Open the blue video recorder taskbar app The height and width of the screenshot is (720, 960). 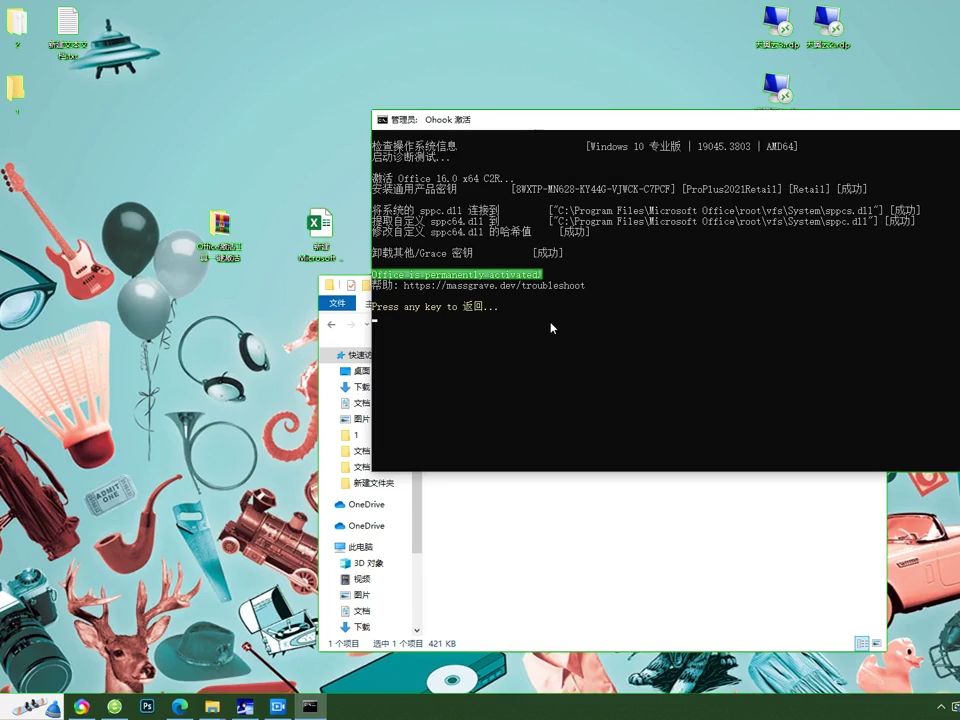click(278, 707)
